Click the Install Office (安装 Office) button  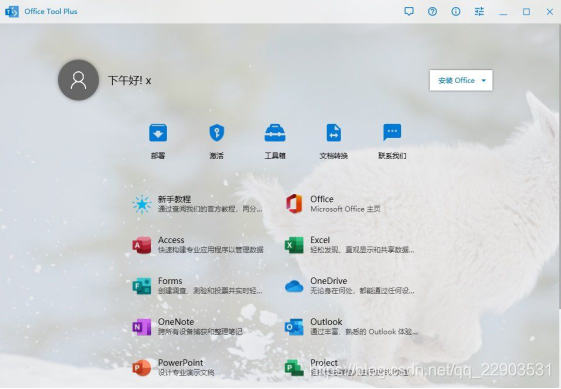pos(461,80)
